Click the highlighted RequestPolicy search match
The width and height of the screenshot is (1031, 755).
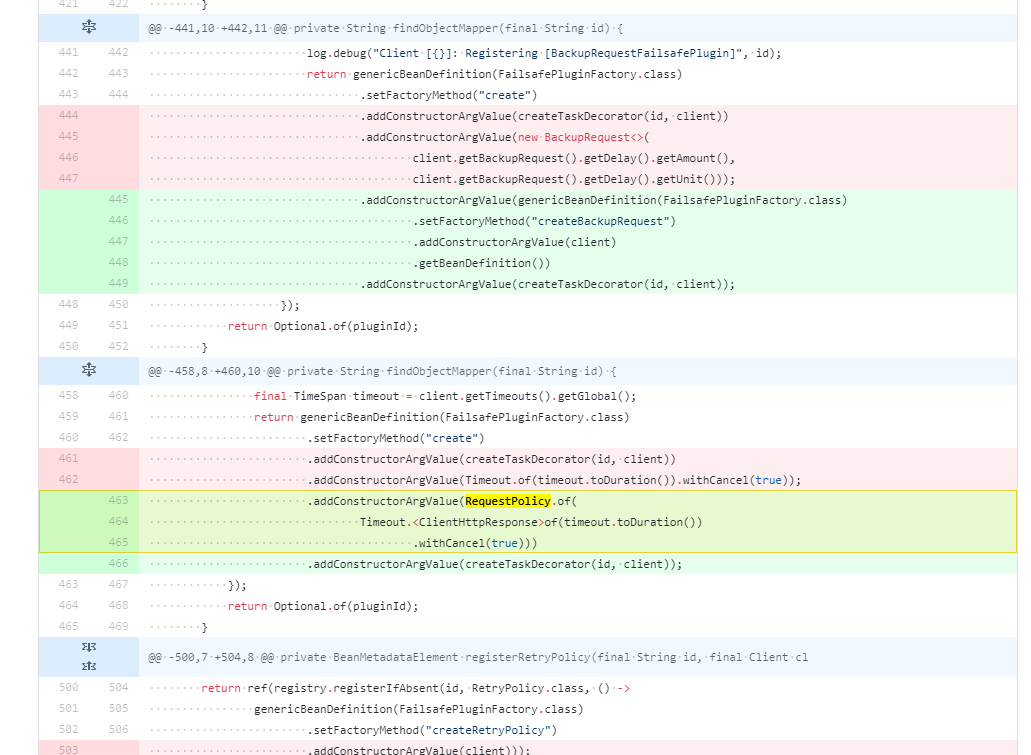click(507, 501)
